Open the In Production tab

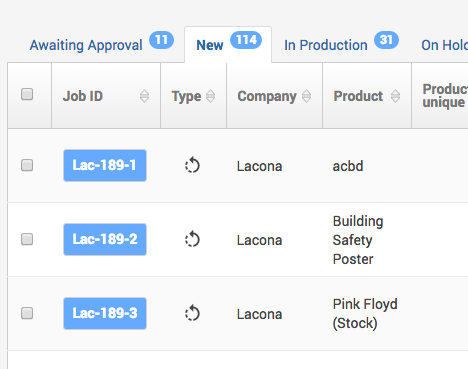(x=326, y=45)
